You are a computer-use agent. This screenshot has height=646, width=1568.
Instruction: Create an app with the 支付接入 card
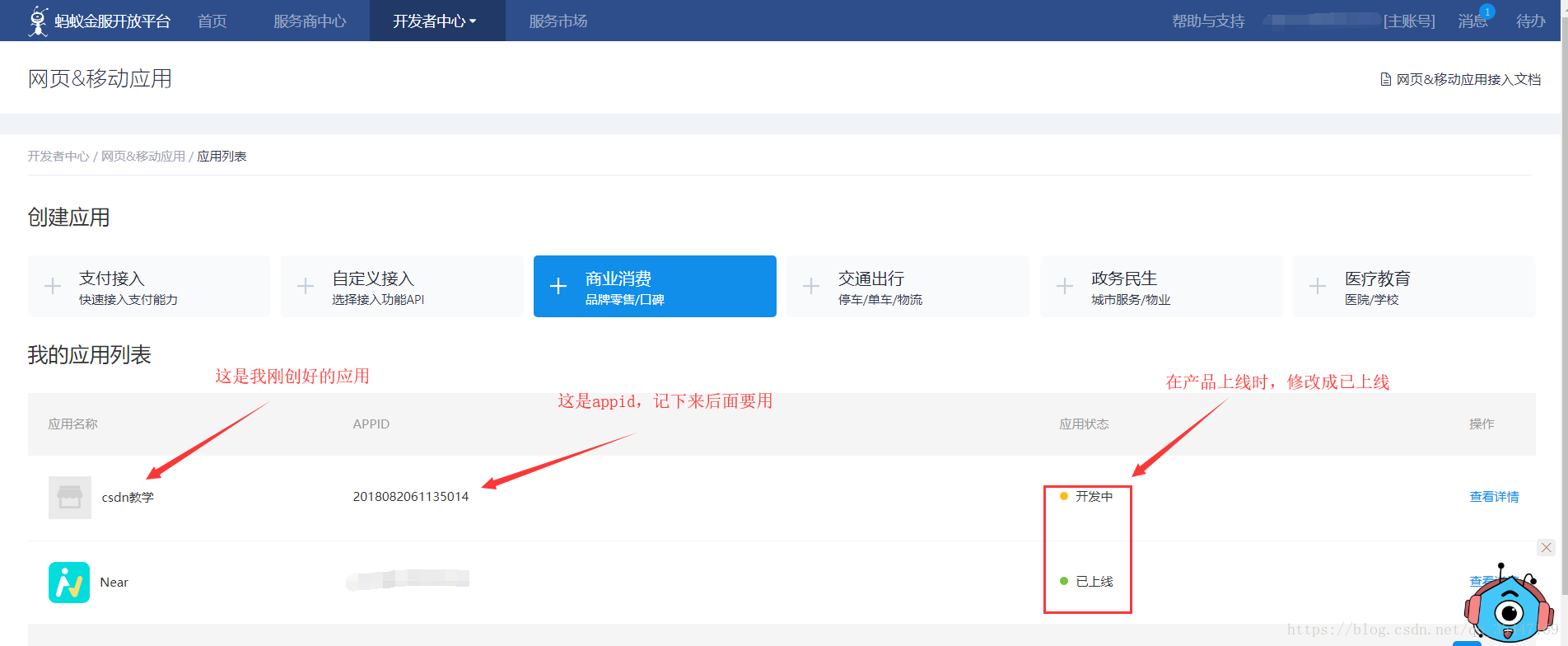click(x=149, y=286)
